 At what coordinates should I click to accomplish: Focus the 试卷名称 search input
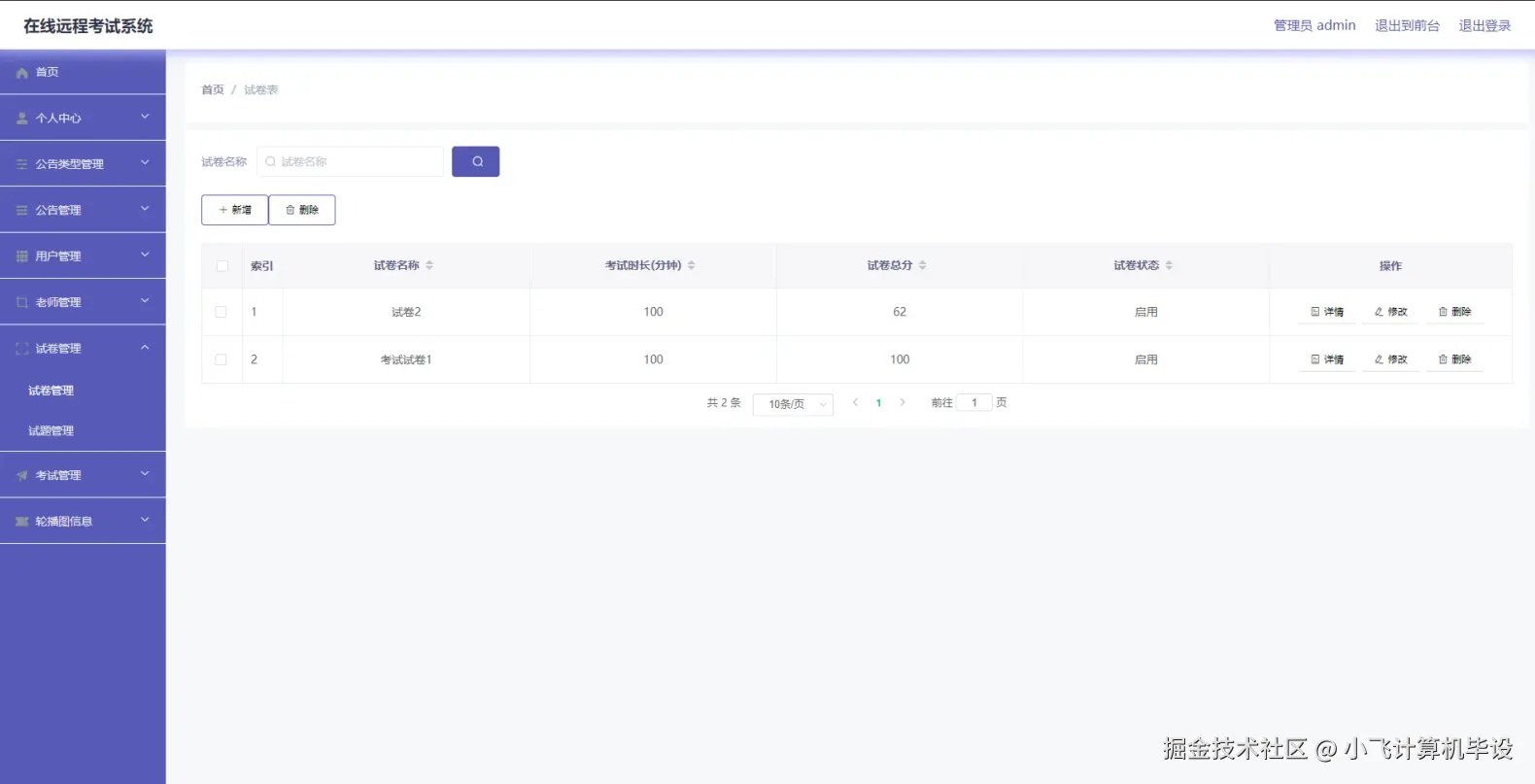point(351,161)
